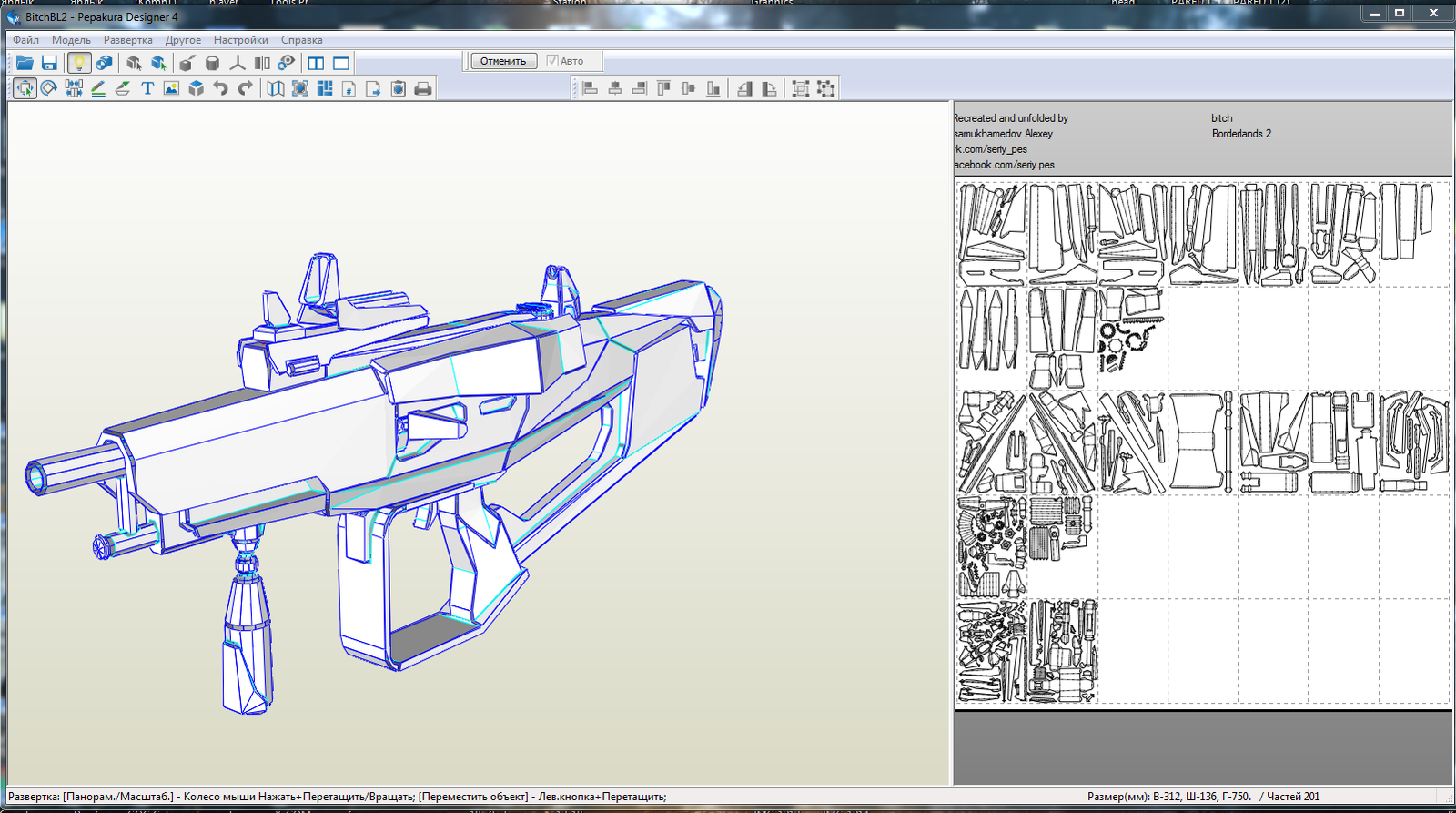This screenshot has width=1456, height=813.
Task: Click the align vertical center icon
Action: [688, 88]
